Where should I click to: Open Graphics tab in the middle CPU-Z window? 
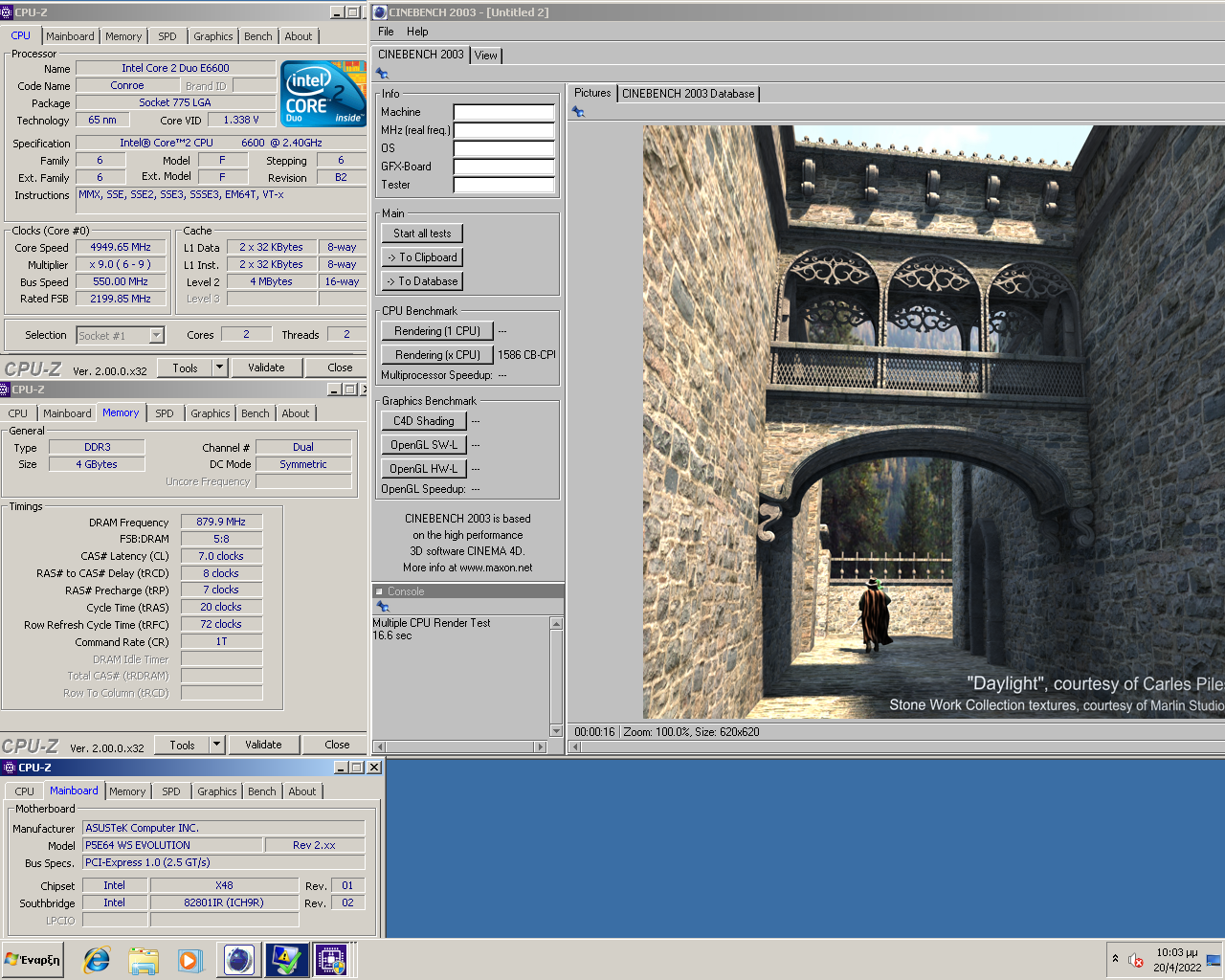click(211, 413)
